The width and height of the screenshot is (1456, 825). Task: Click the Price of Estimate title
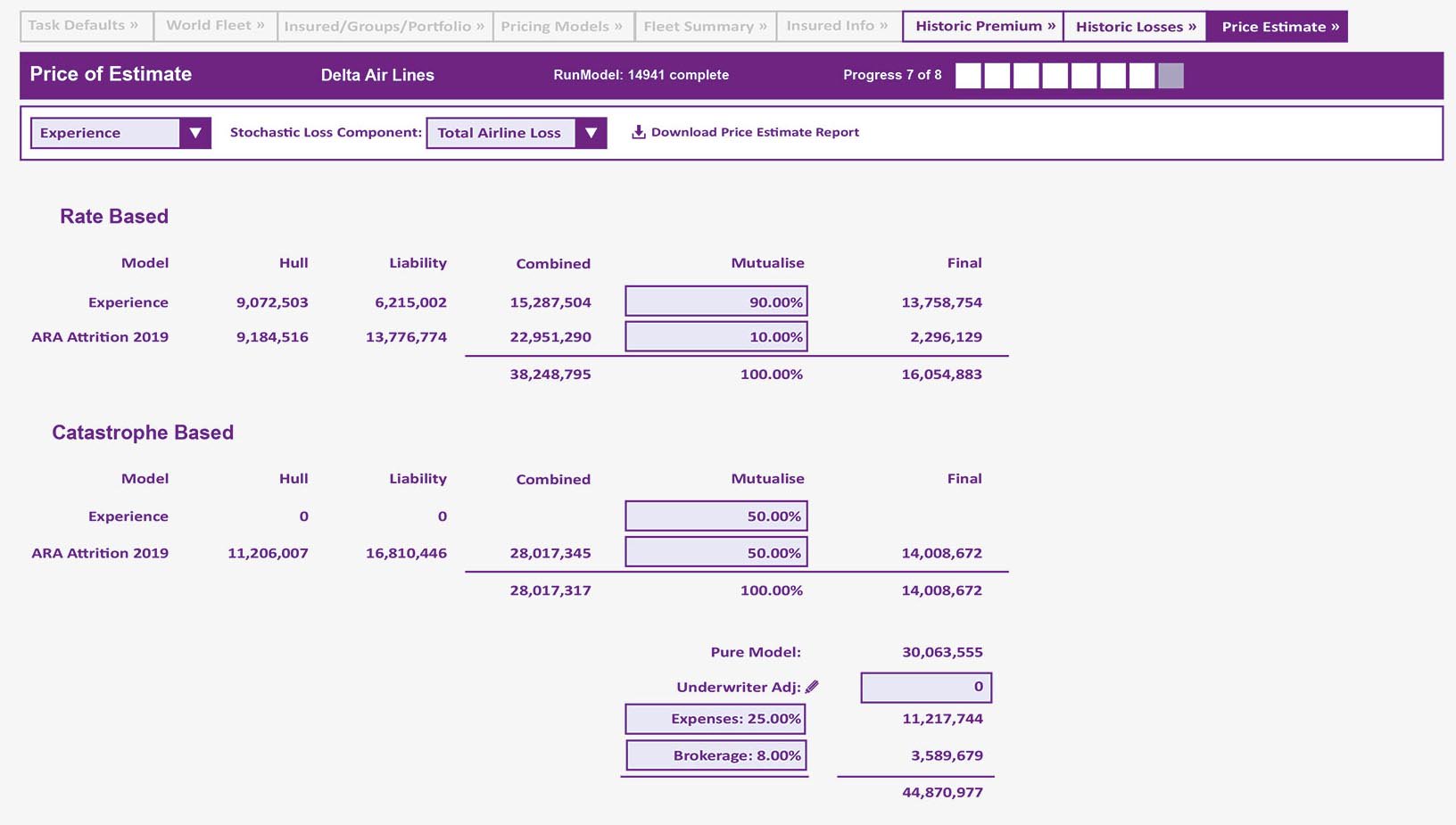pos(111,74)
